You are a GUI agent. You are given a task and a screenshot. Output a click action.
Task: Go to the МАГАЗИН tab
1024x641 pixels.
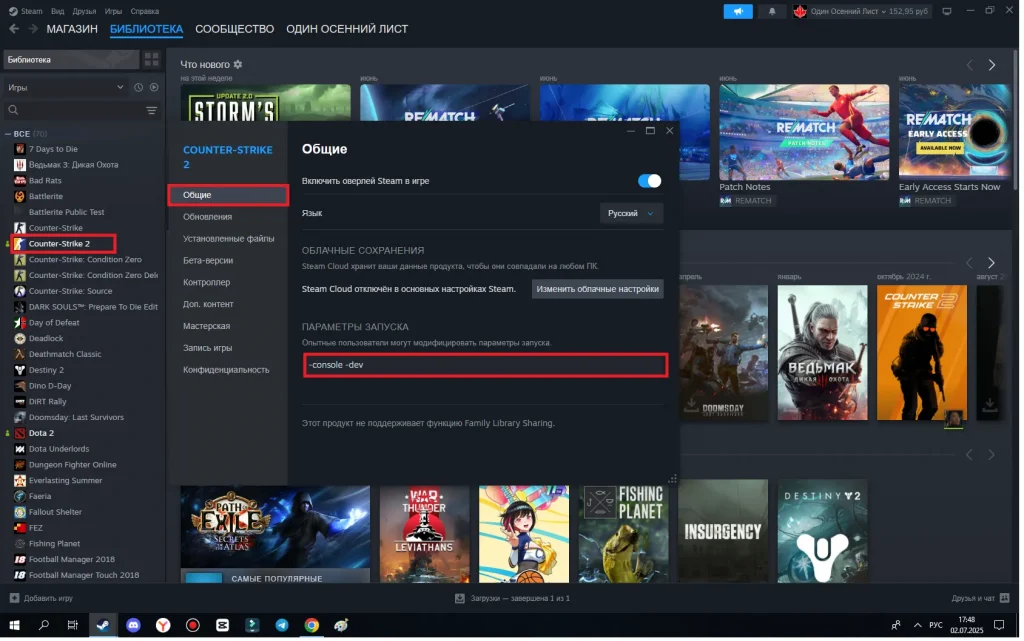point(72,29)
